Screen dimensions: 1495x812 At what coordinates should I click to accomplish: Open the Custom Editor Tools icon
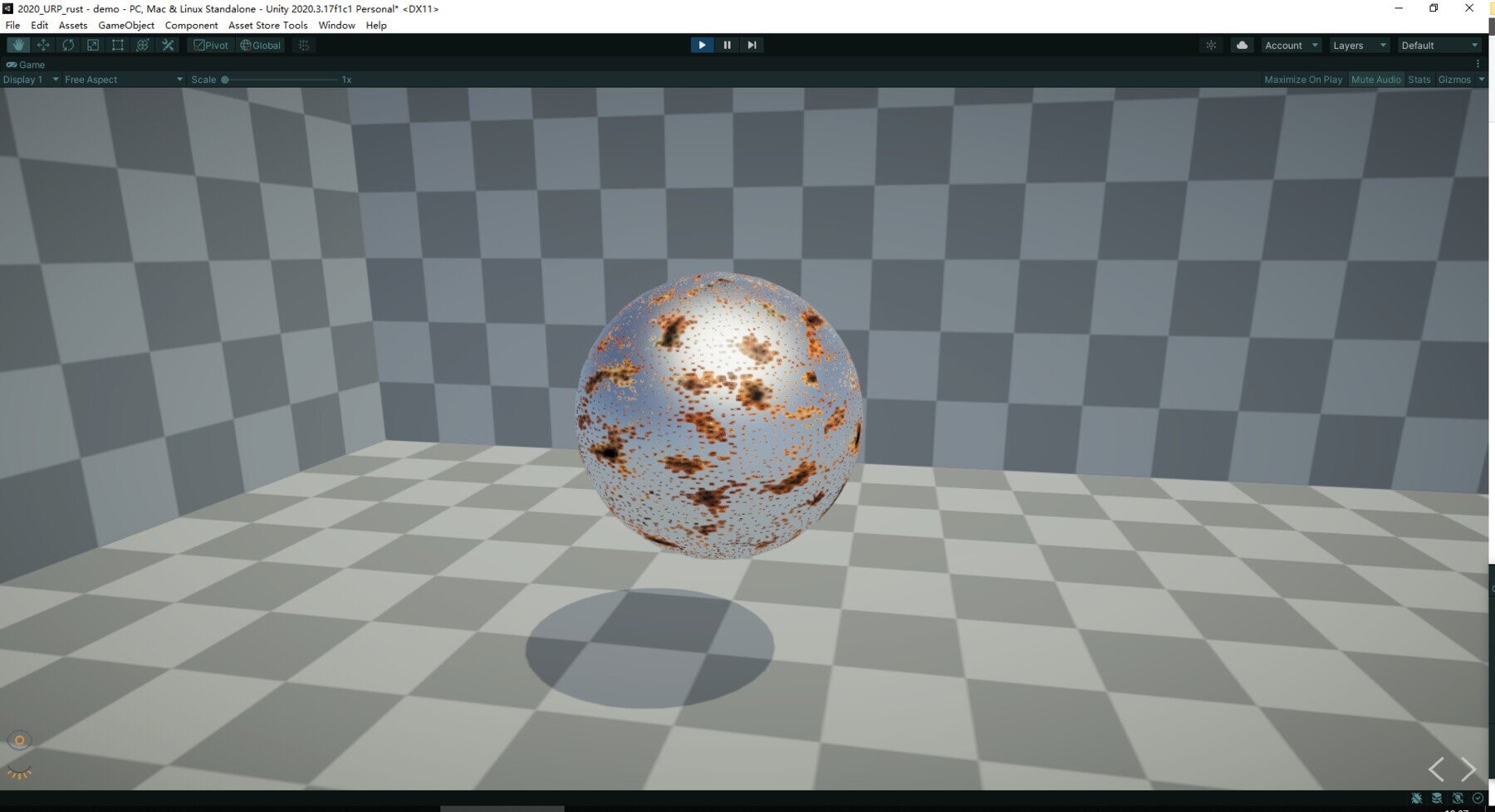tap(168, 45)
